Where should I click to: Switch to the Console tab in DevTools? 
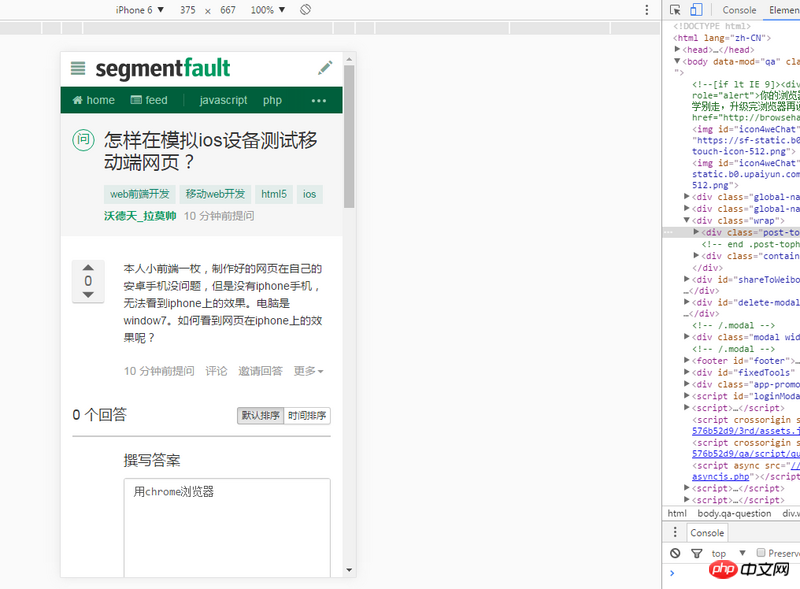(x=739, y=10)
